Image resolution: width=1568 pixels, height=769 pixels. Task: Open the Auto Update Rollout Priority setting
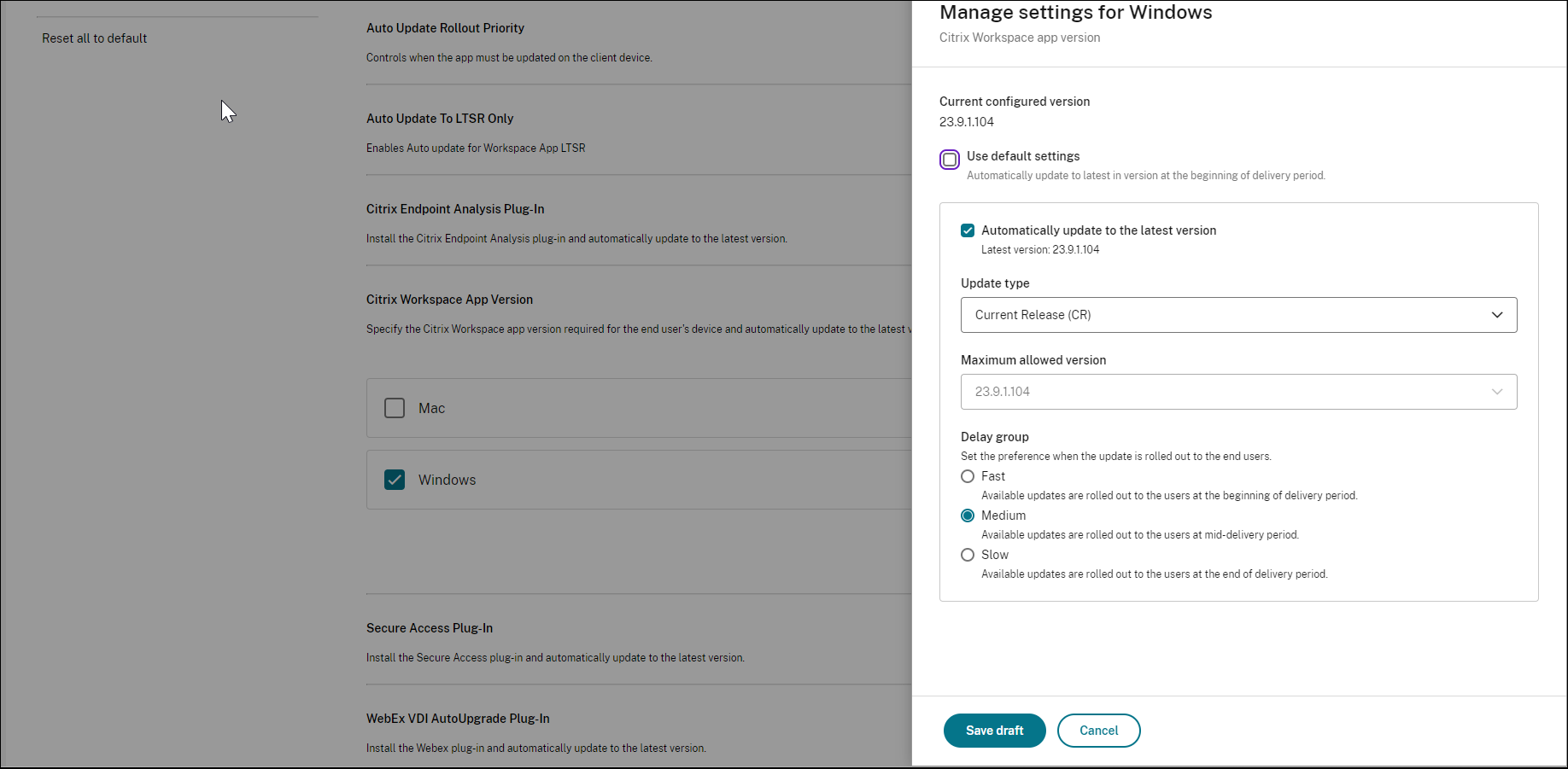(x=445, y=28)
